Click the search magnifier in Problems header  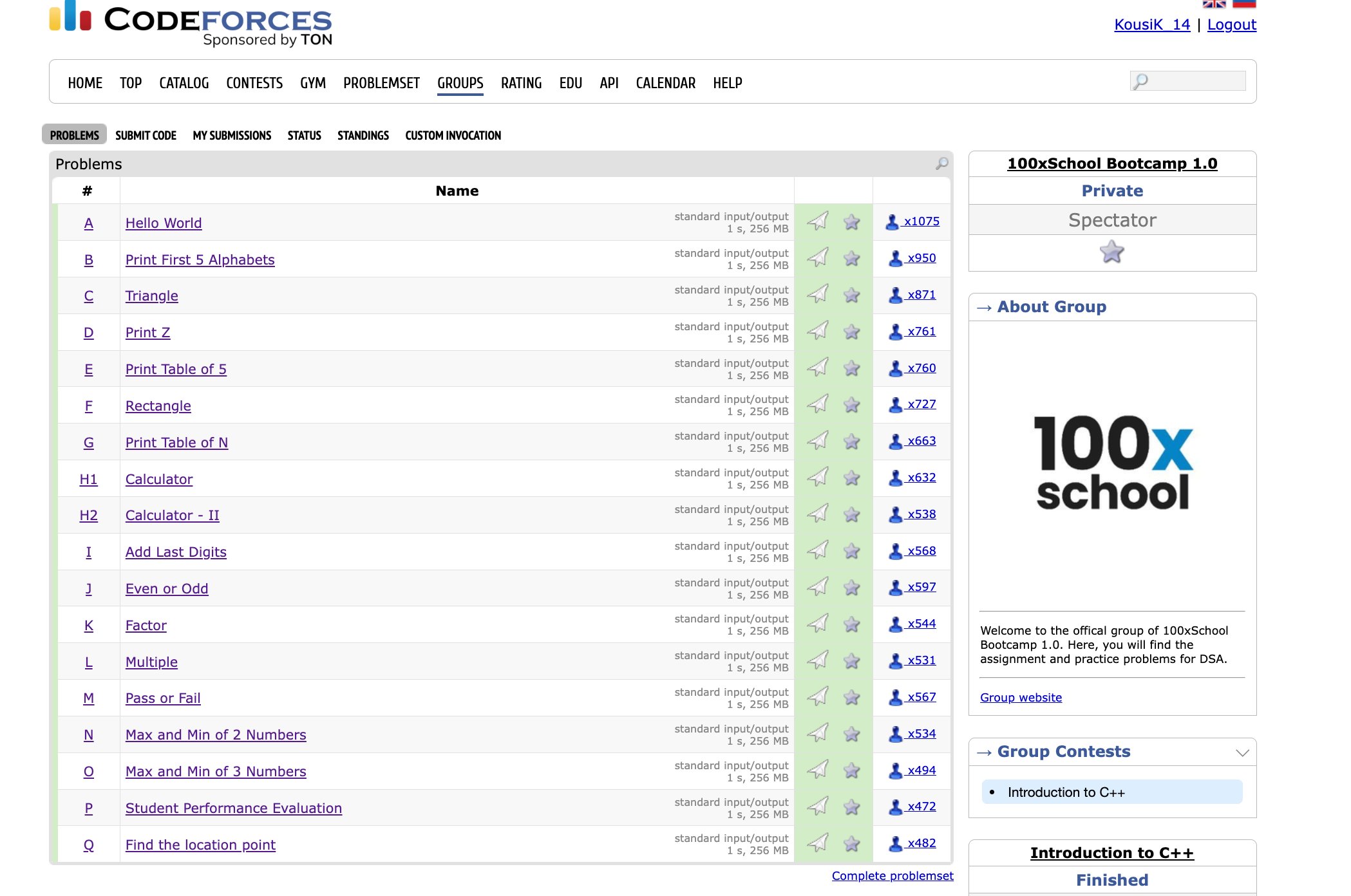tap(941, 163)
